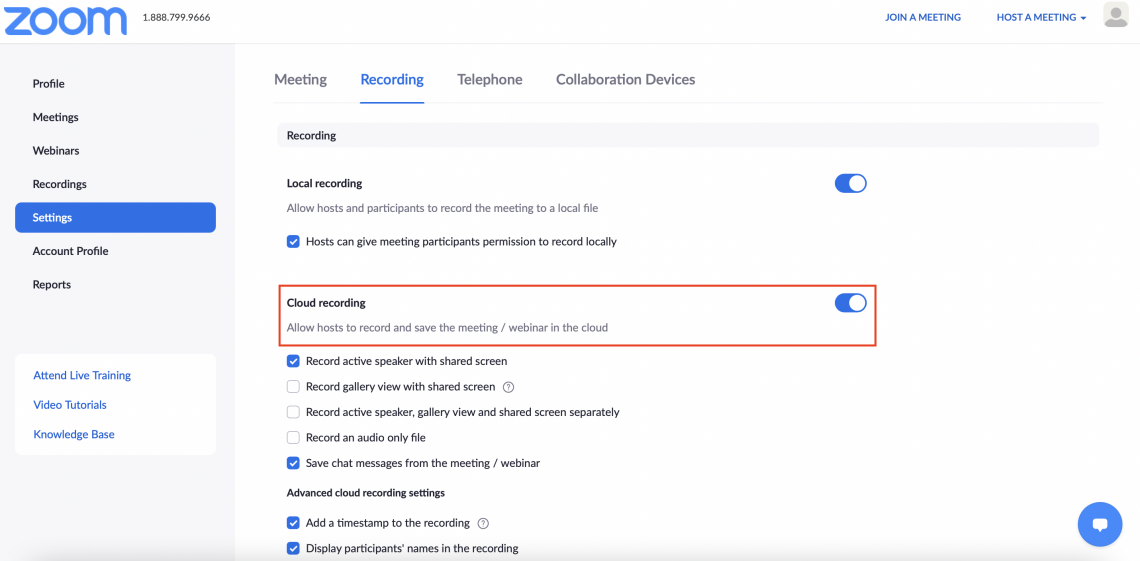Expand the Host a Meeting dropdown
Viewport: 1140px width, 561px height.
pyautogui.click(x=1041, y=17)
